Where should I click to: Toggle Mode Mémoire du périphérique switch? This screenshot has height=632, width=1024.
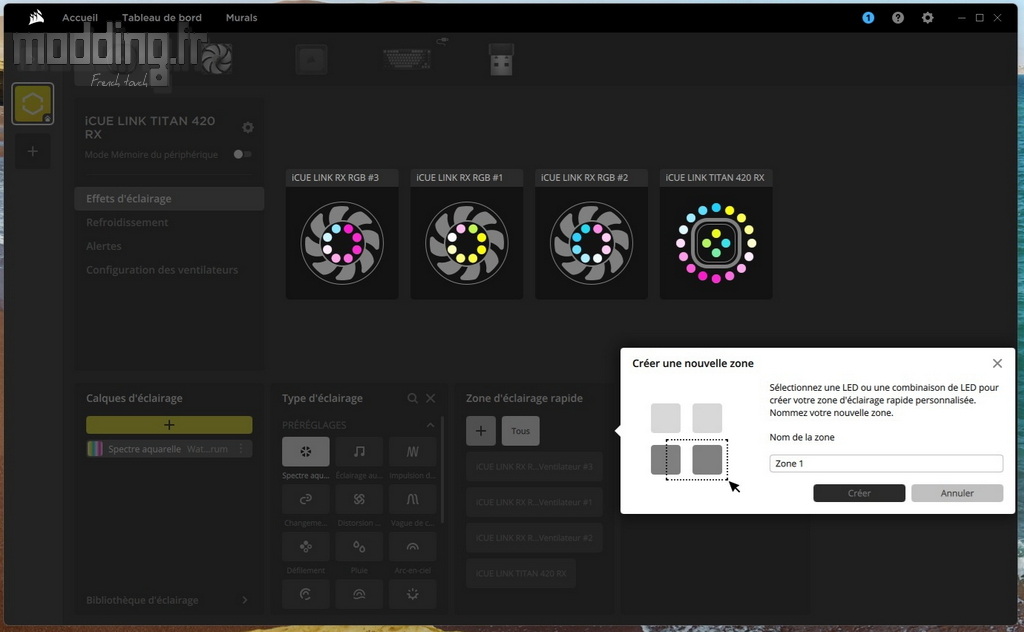tap(242, 155)
